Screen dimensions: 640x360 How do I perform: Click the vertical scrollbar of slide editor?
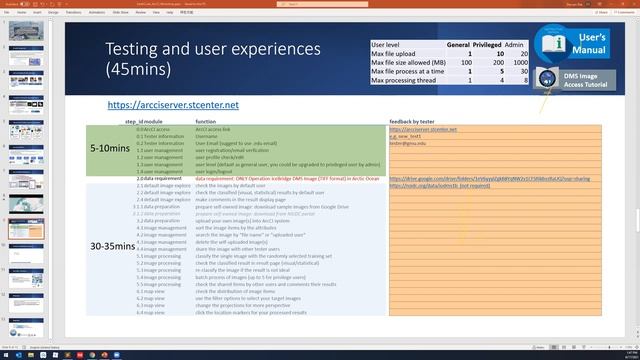(x=637, y=220)
